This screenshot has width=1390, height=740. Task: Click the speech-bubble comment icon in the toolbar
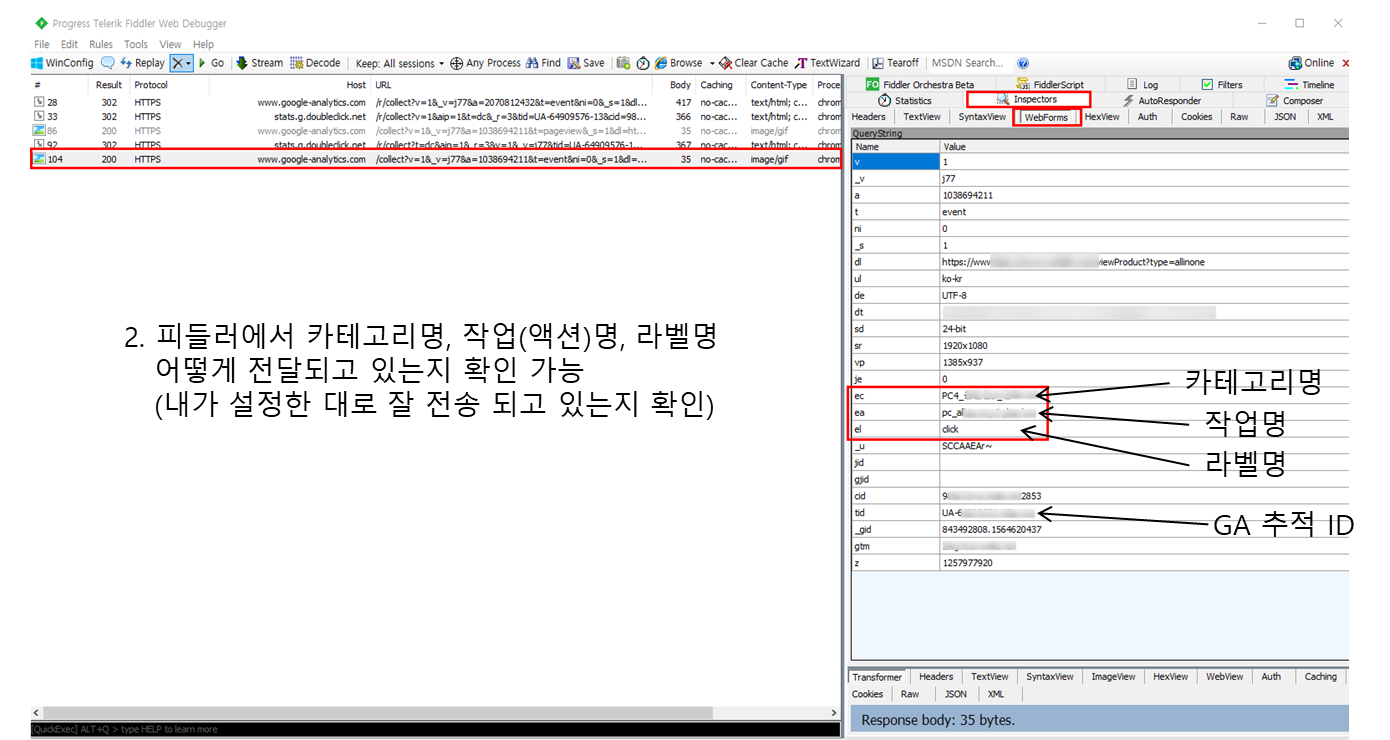[107, 63]
